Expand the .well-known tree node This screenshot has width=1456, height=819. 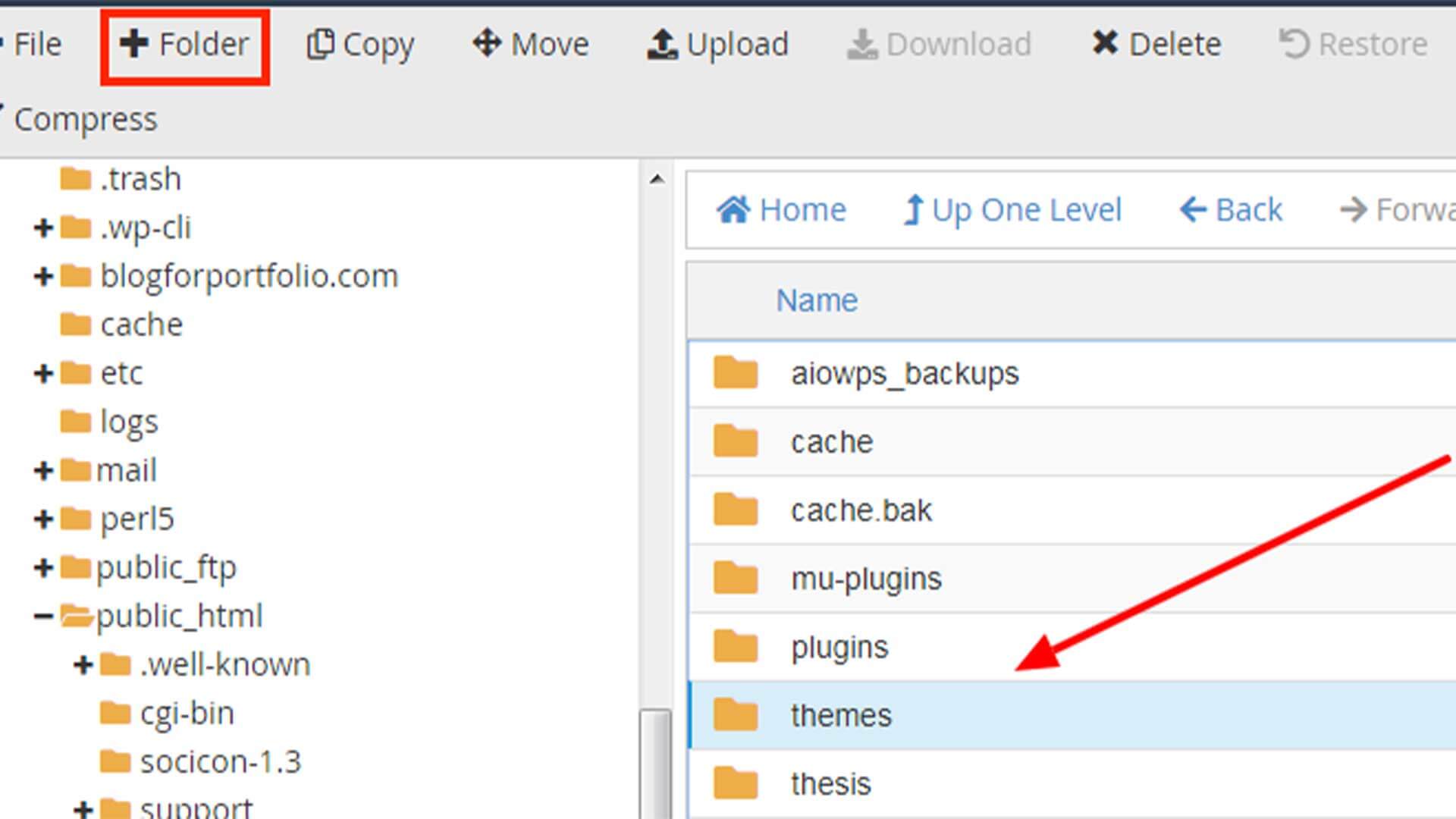[83, 664]
